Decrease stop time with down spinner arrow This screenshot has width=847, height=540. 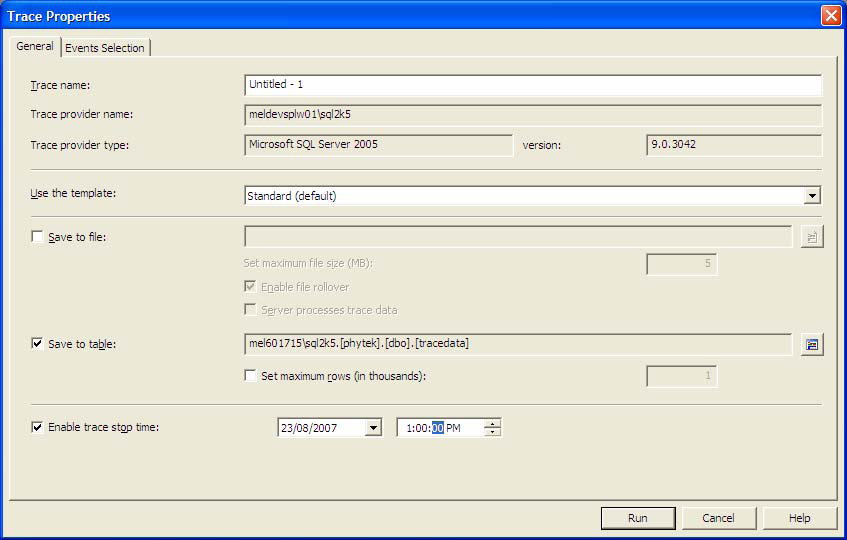[492, 432]
